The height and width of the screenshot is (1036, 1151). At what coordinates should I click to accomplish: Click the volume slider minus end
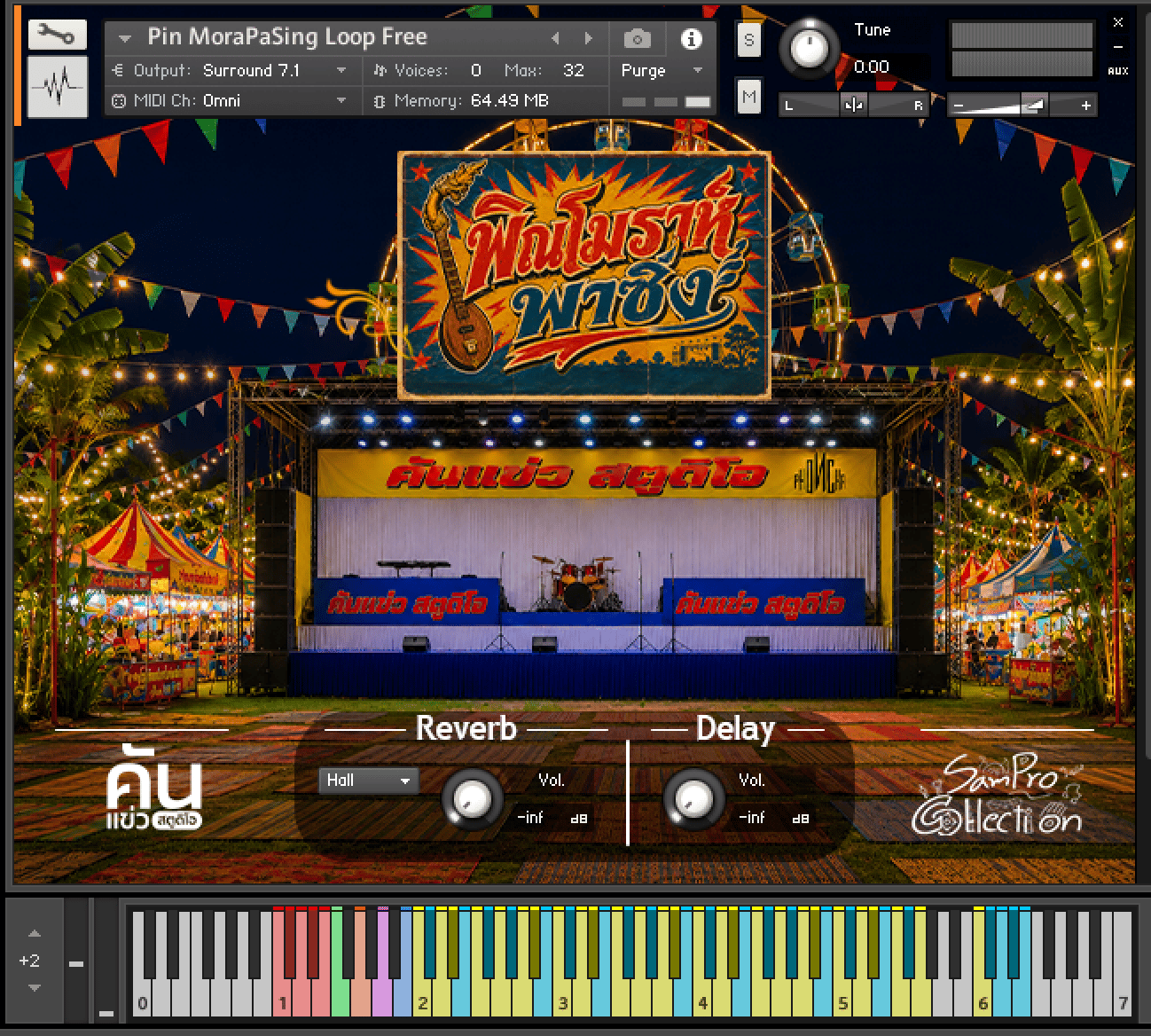coord(958,106)
